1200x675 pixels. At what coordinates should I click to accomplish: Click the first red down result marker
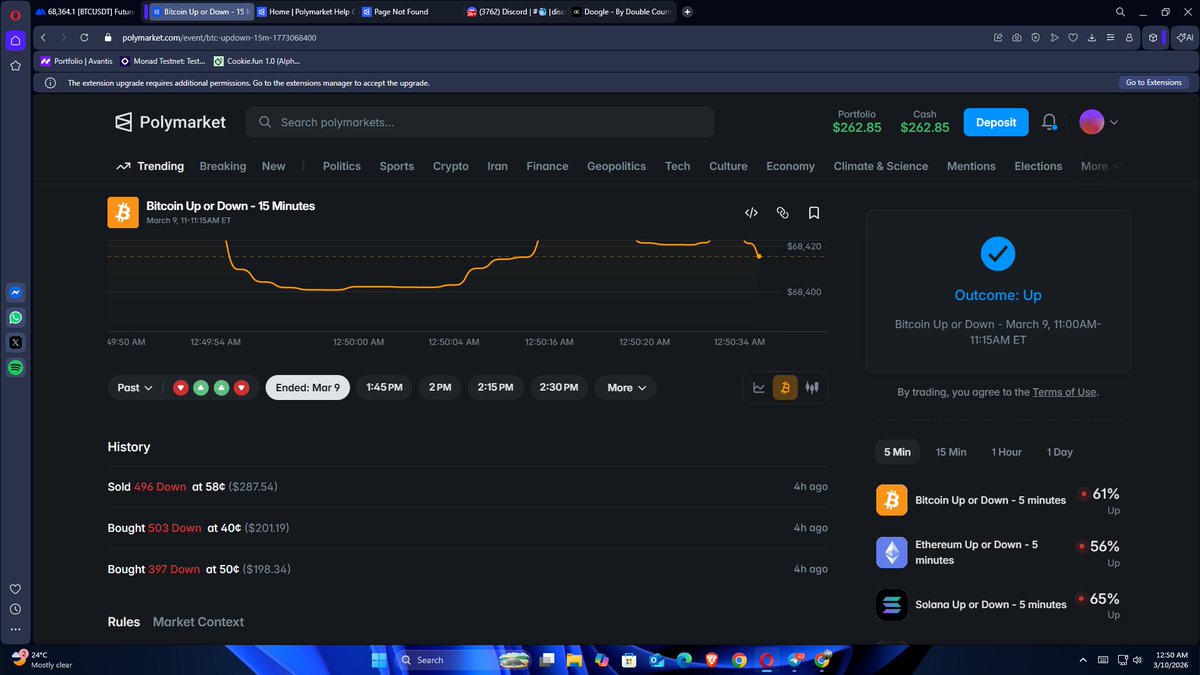pyautogui.click(x=181, y=388)
